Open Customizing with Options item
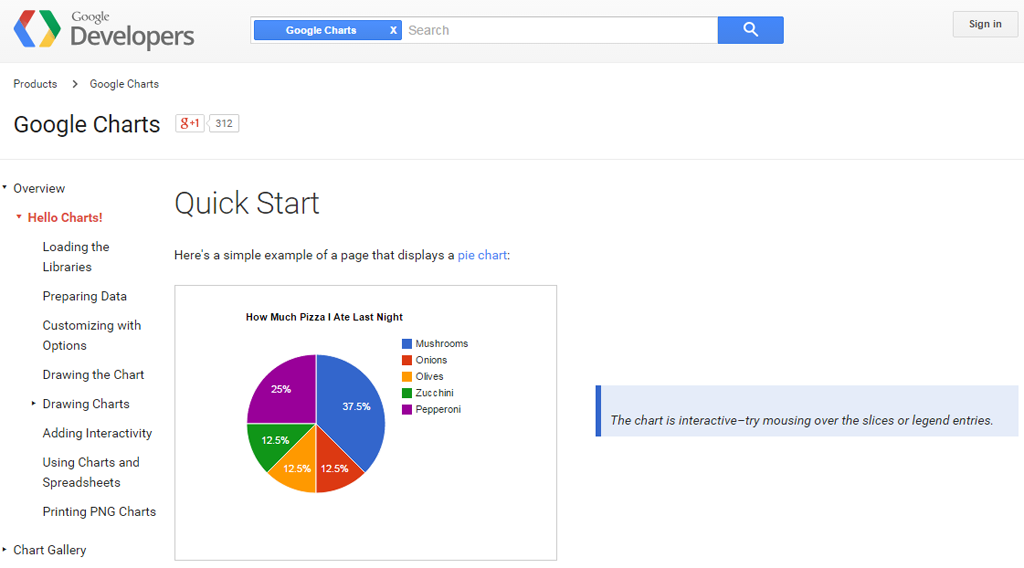 (91, 336)
